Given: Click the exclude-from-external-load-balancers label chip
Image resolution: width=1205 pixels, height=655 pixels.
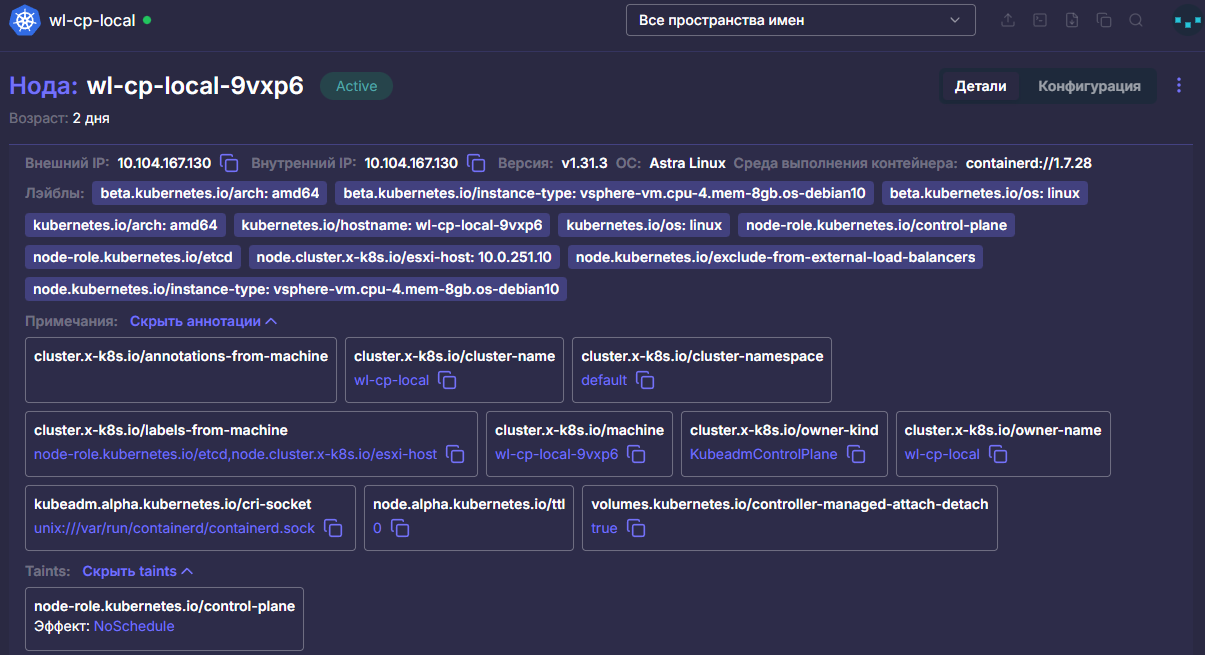Looking at the screenshot, I should pos(775,257).
